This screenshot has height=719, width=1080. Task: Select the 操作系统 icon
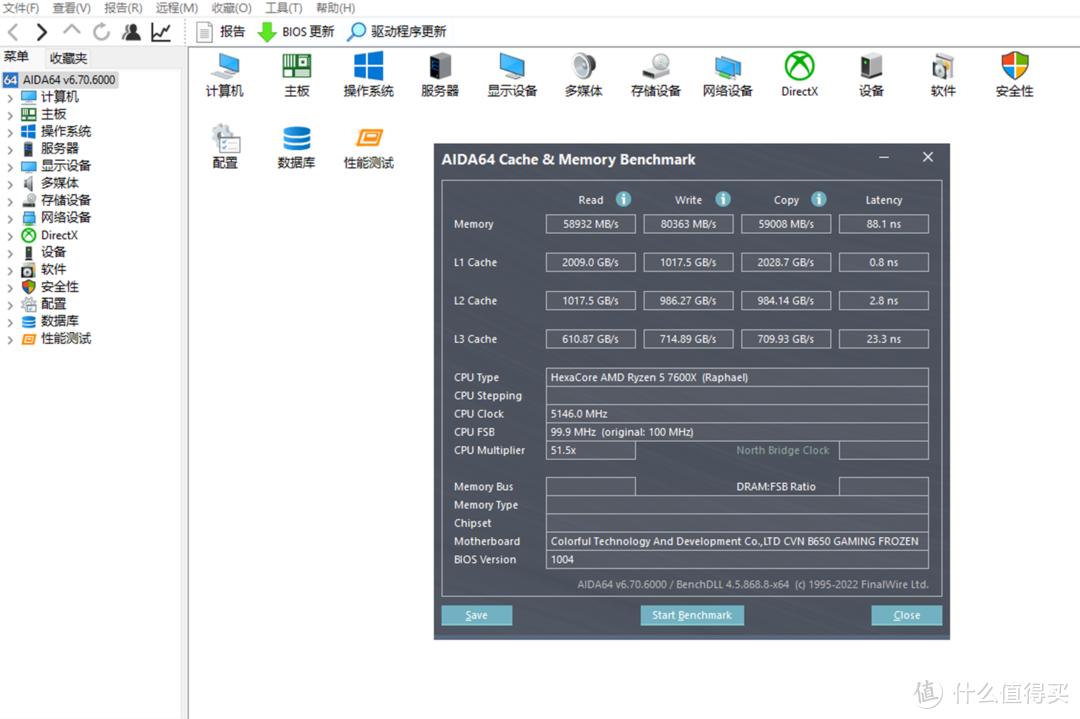(x=368, y=73)
